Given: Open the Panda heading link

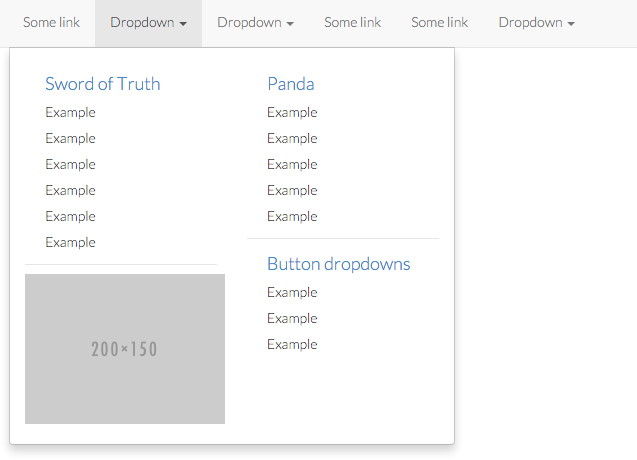Looking at the screenshot, I should [290, 84].
